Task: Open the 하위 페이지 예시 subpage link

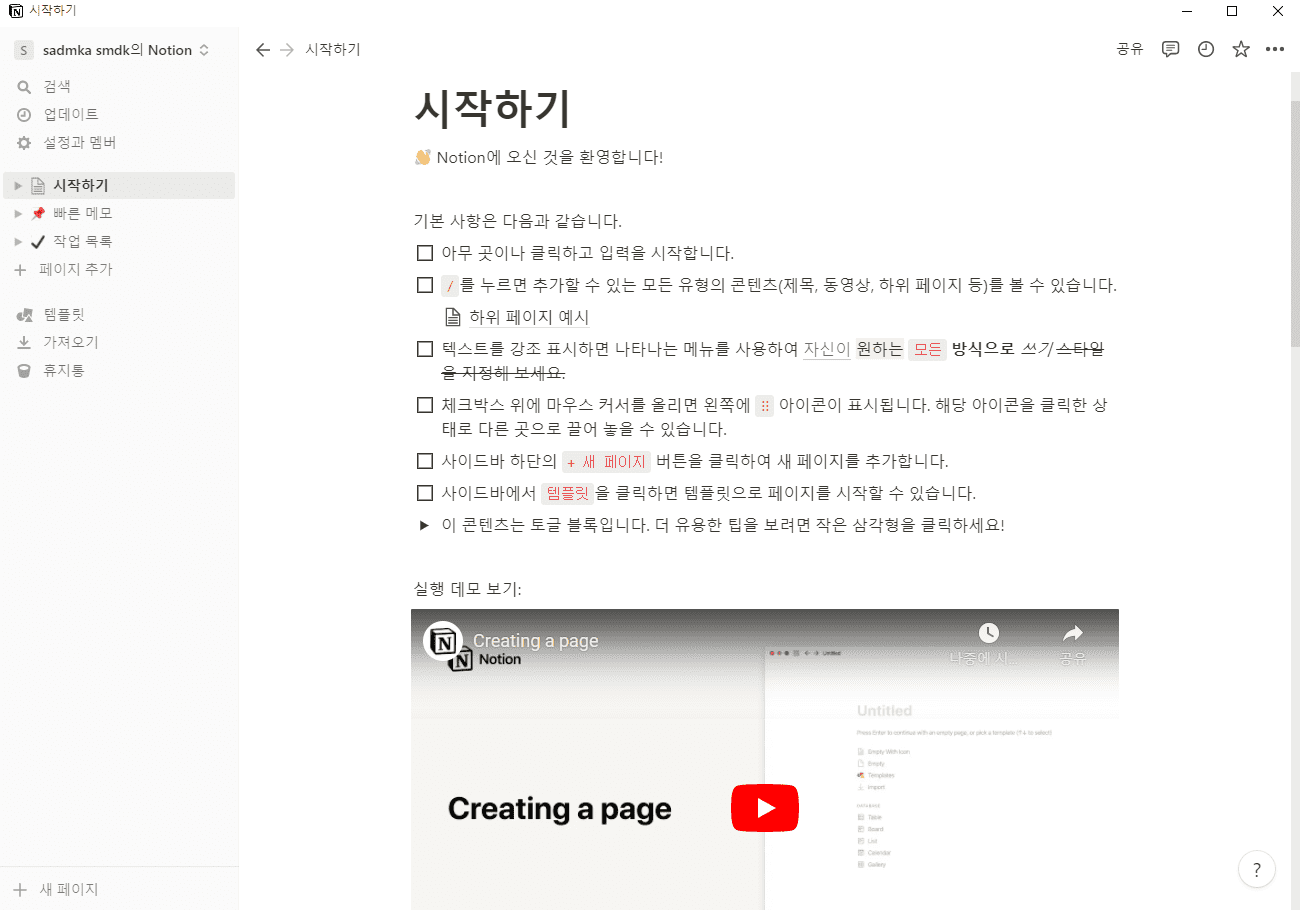Action: [530, 316]
